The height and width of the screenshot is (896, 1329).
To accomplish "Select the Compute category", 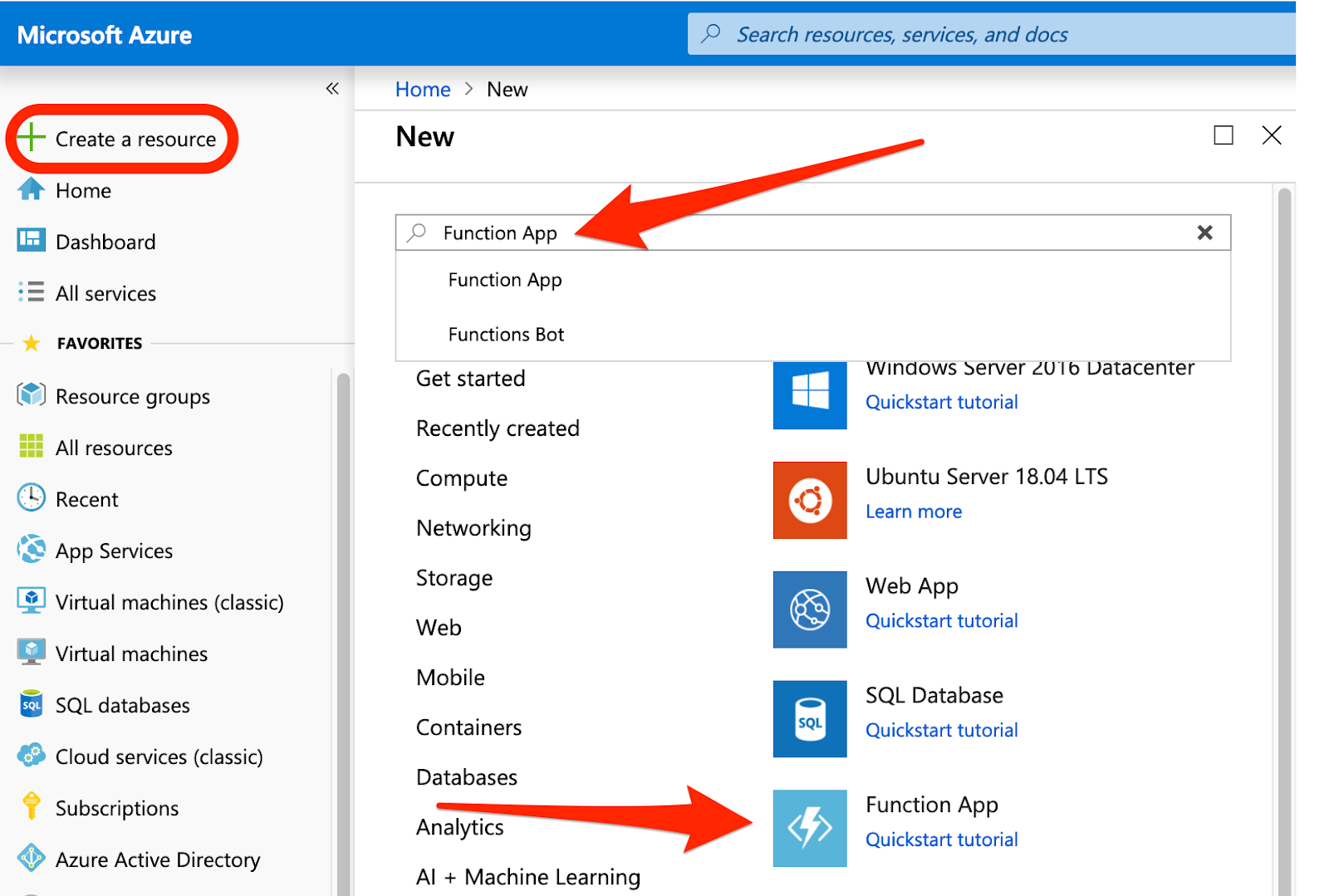I will pyautogui.click(x=462, y=478).
